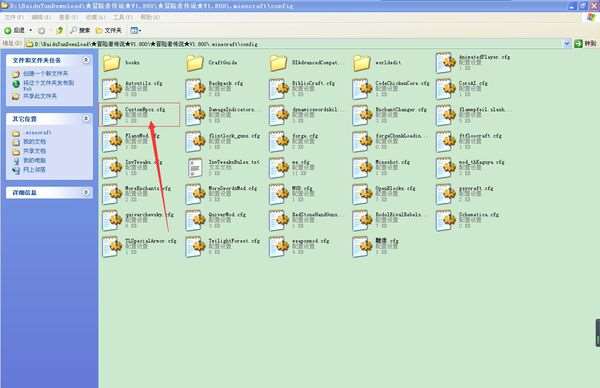Open the Views dropdown in toolbar
Image resolution: width=600 pixels, height=388 pixels.
136,30
